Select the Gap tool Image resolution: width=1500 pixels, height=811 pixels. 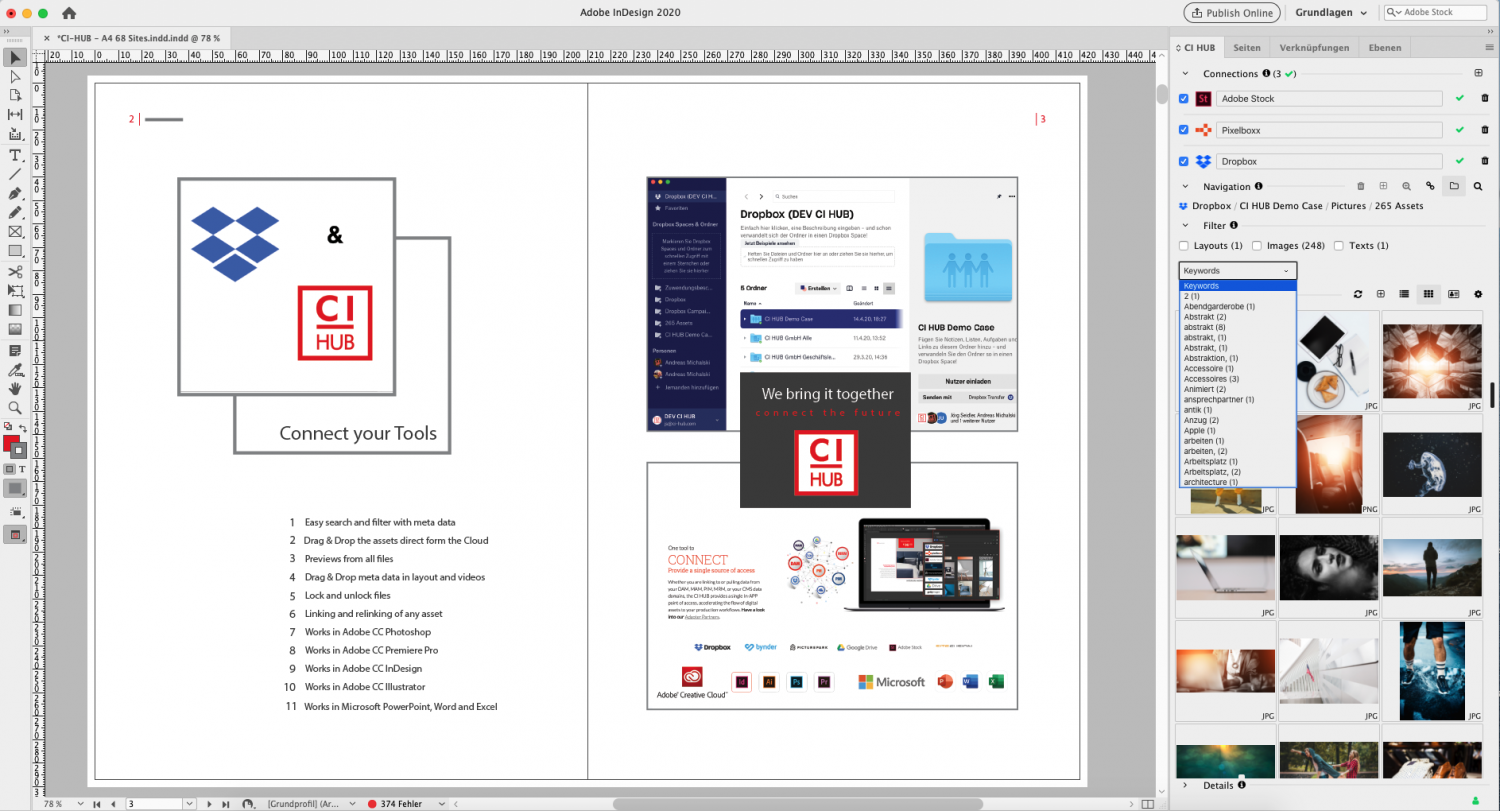pyautogui.click(x=15, y=115)
